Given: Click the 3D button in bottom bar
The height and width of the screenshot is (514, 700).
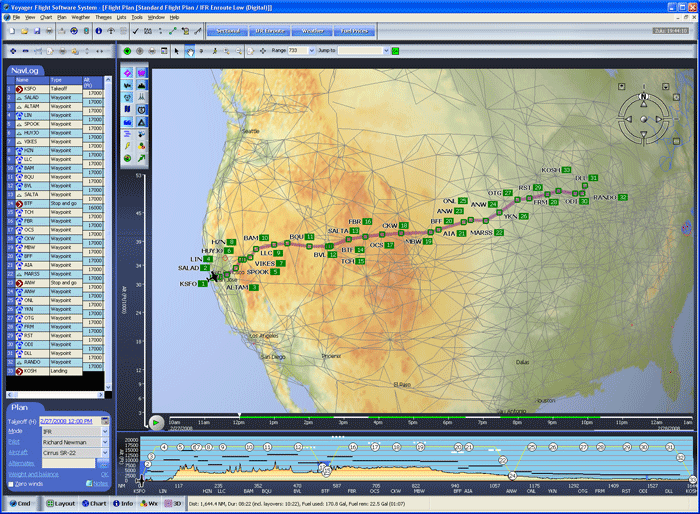Looking at the screenshot, I should (x=173, y=504).
